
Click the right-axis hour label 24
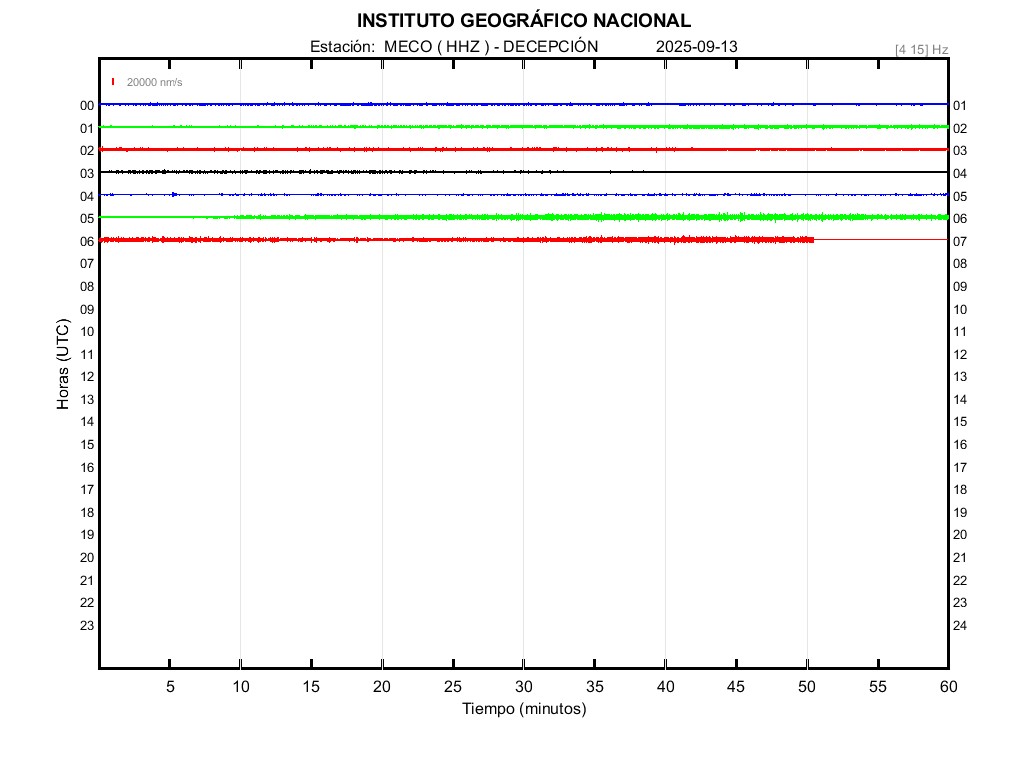click(960, 626)
